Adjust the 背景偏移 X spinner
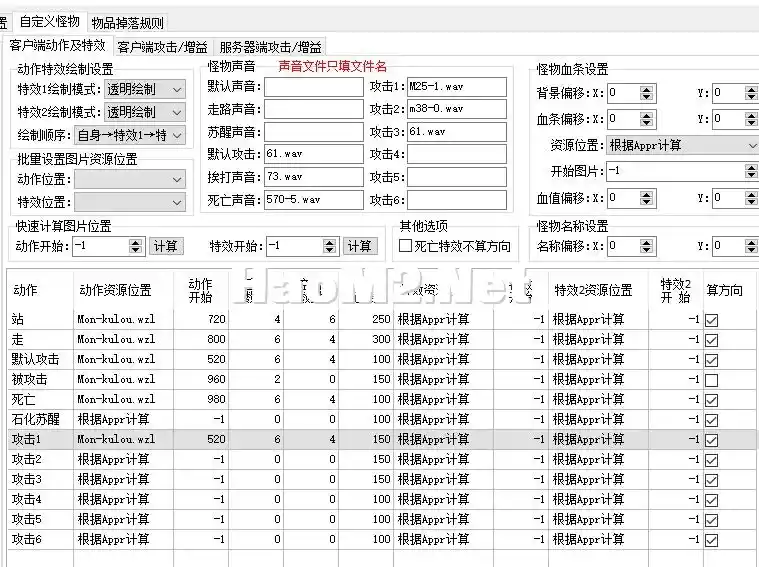Viewport: 759px width, 567px height. tap(646, 93)
